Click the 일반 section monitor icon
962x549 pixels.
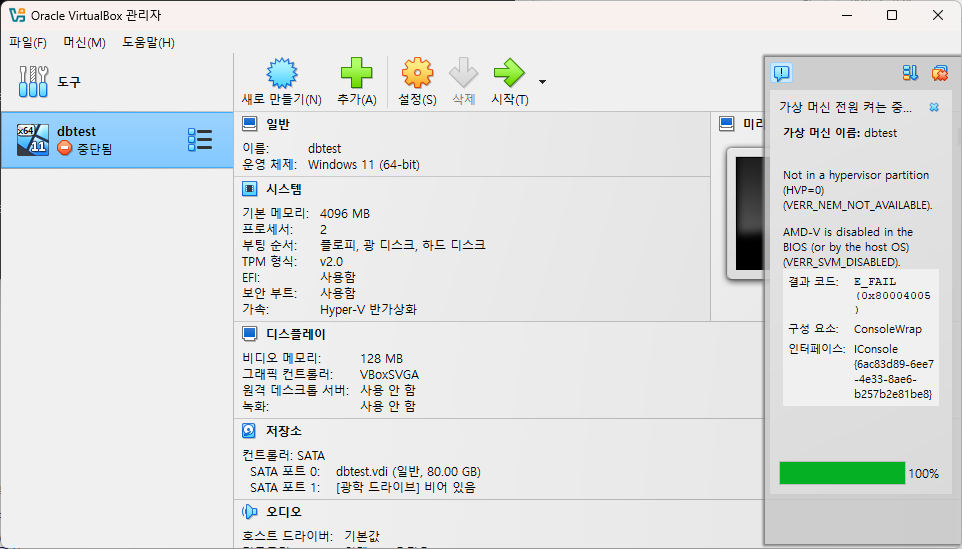[250, 123]
